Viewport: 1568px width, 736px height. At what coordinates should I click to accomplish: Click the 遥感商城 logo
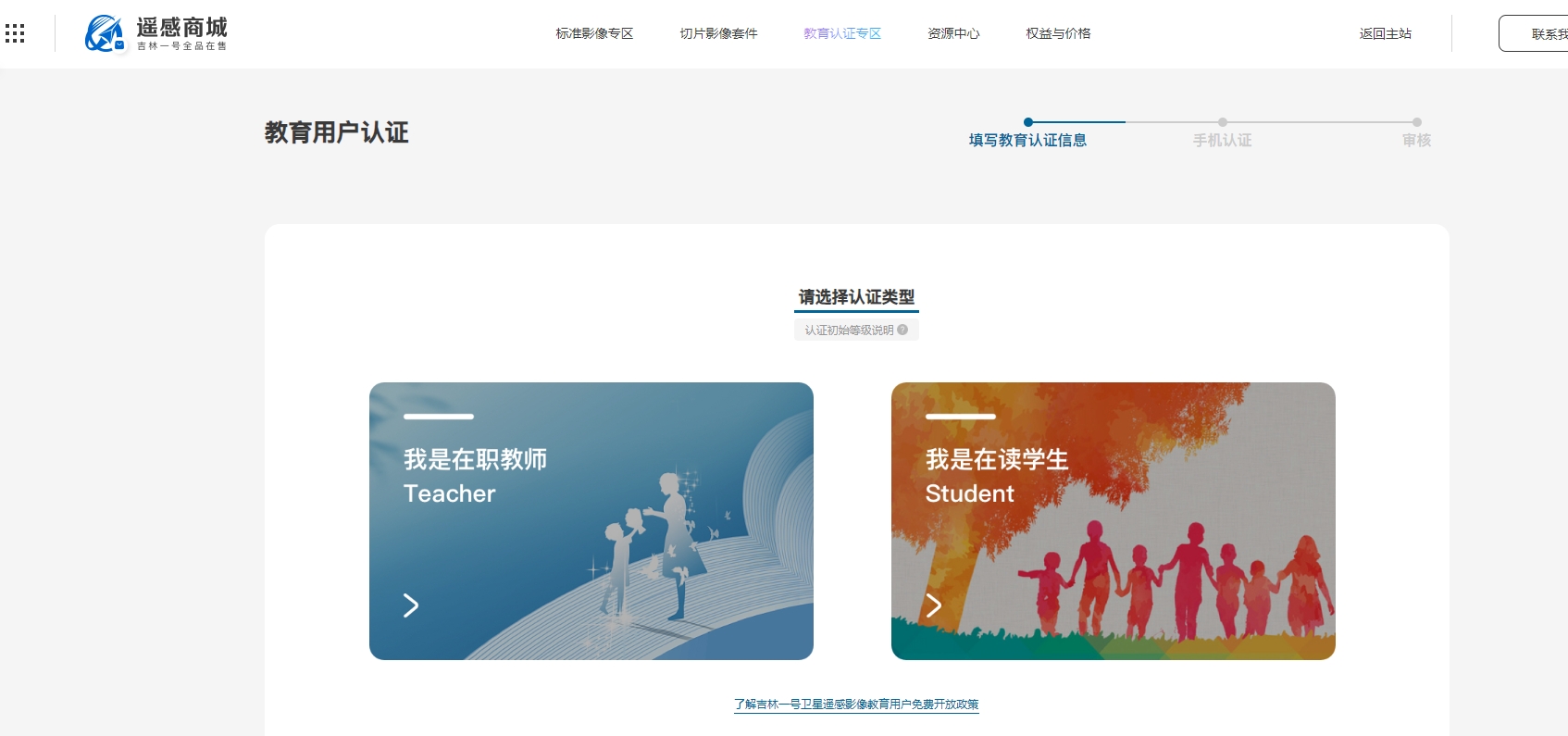(x=156, y=33)
